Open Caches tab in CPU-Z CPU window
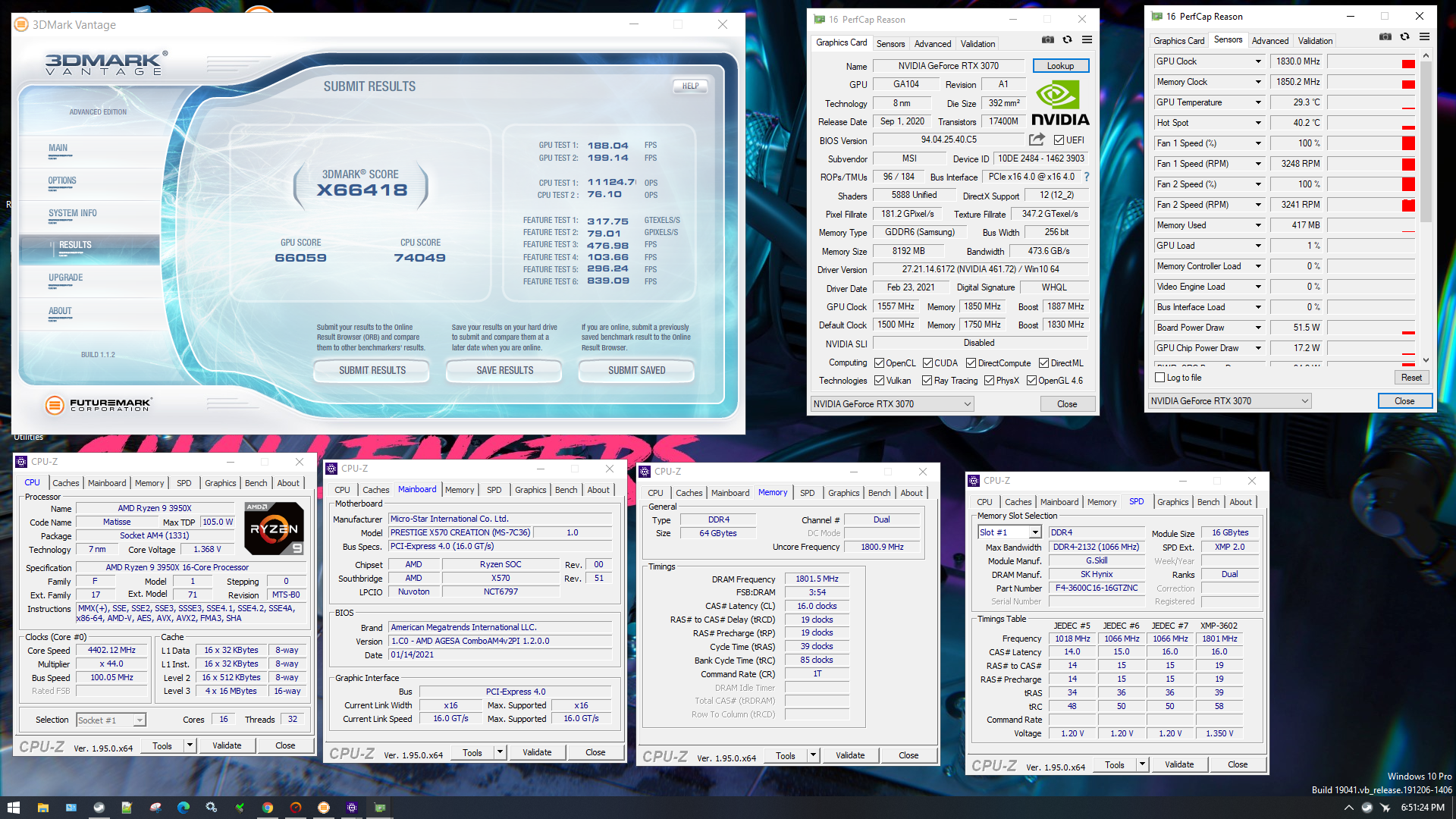 (66, 483)
